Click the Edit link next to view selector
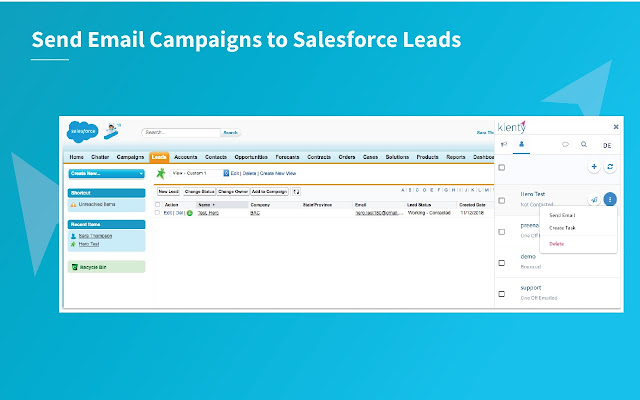This screenshot has width=640, height=400. point(235,173)
